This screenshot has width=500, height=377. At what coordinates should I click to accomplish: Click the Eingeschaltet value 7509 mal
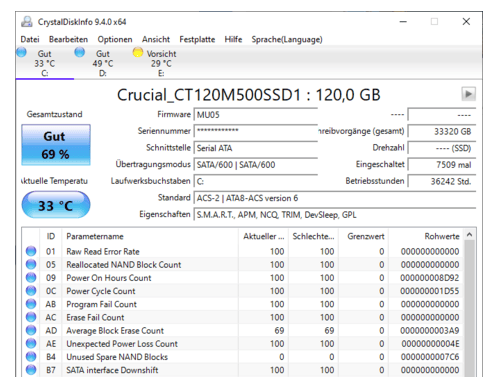click(442, 164)
